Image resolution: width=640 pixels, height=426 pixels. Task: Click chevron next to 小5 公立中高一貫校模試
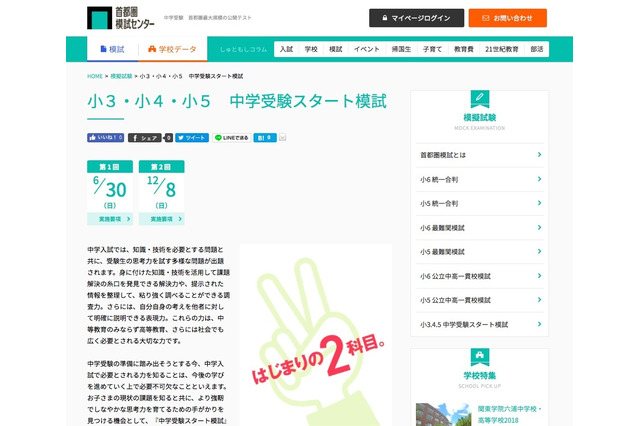tap(540, 300)
